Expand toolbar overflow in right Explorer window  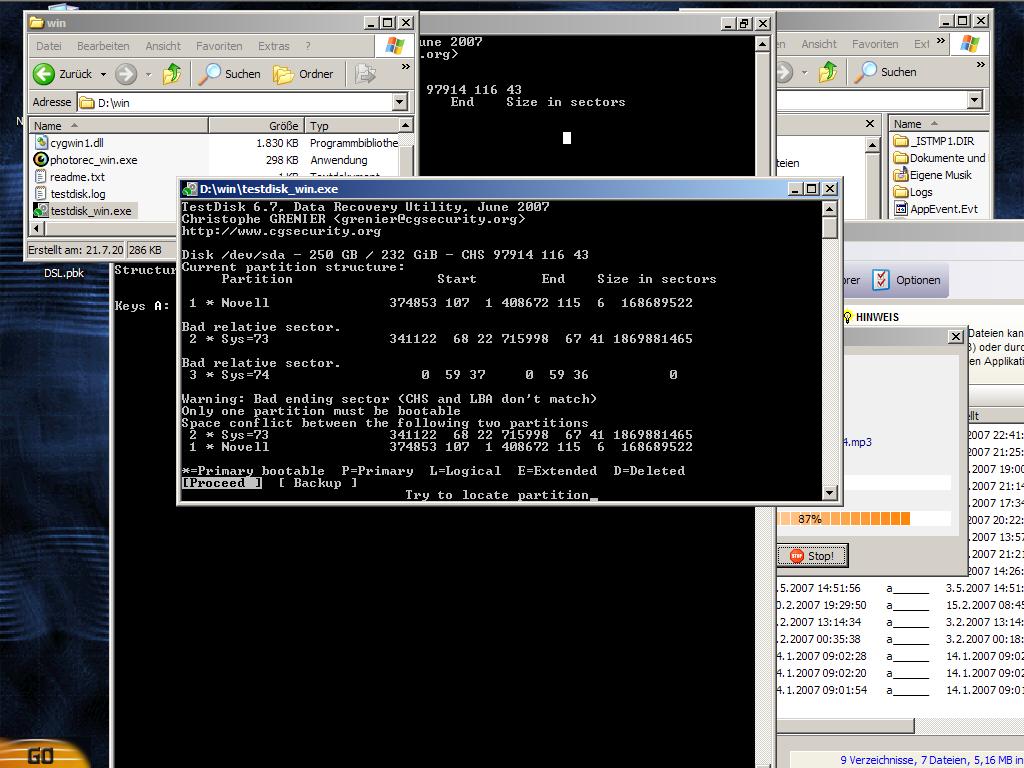click(980, 65)
